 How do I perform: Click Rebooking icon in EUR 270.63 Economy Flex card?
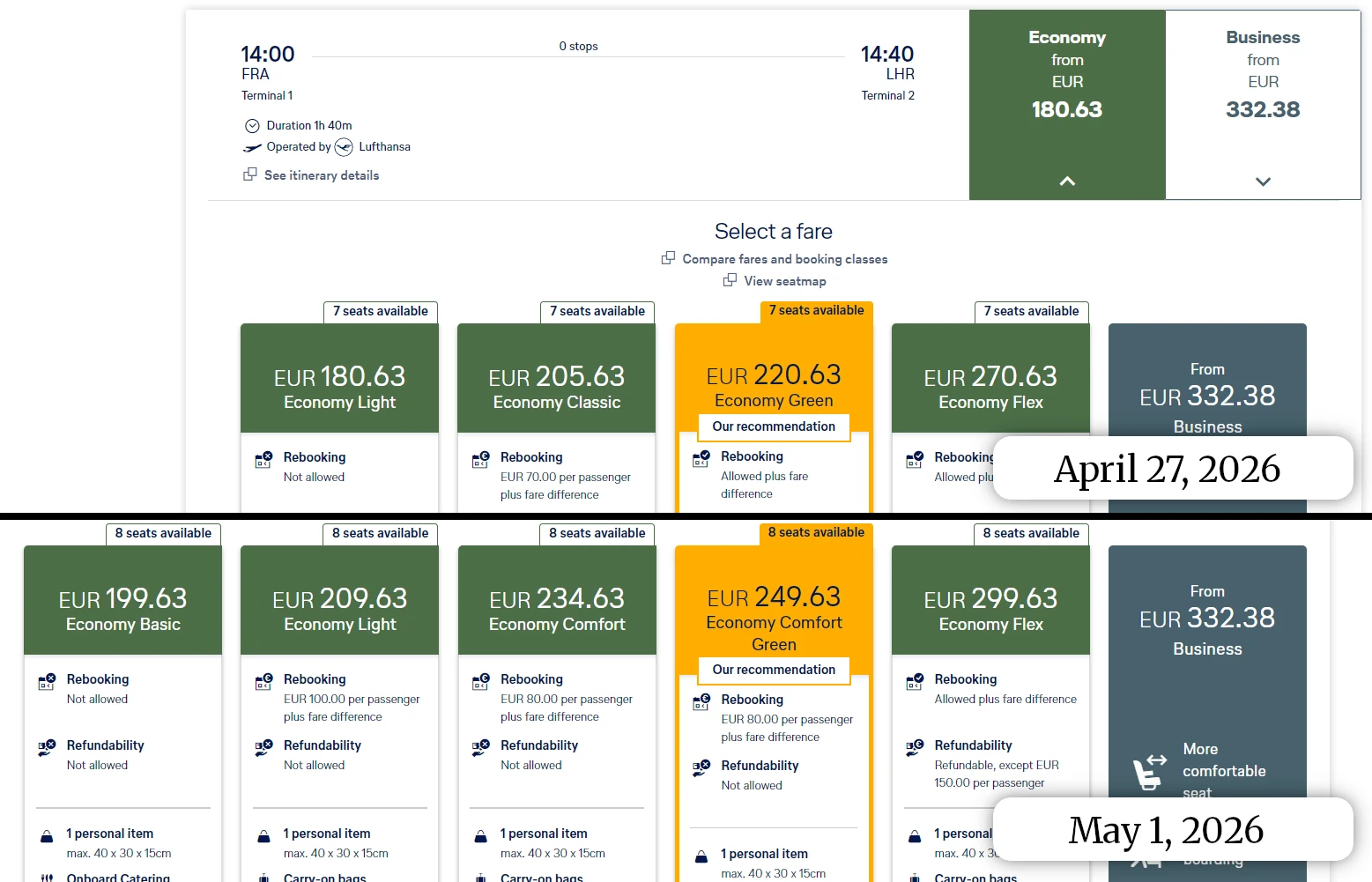click(915, 459)
